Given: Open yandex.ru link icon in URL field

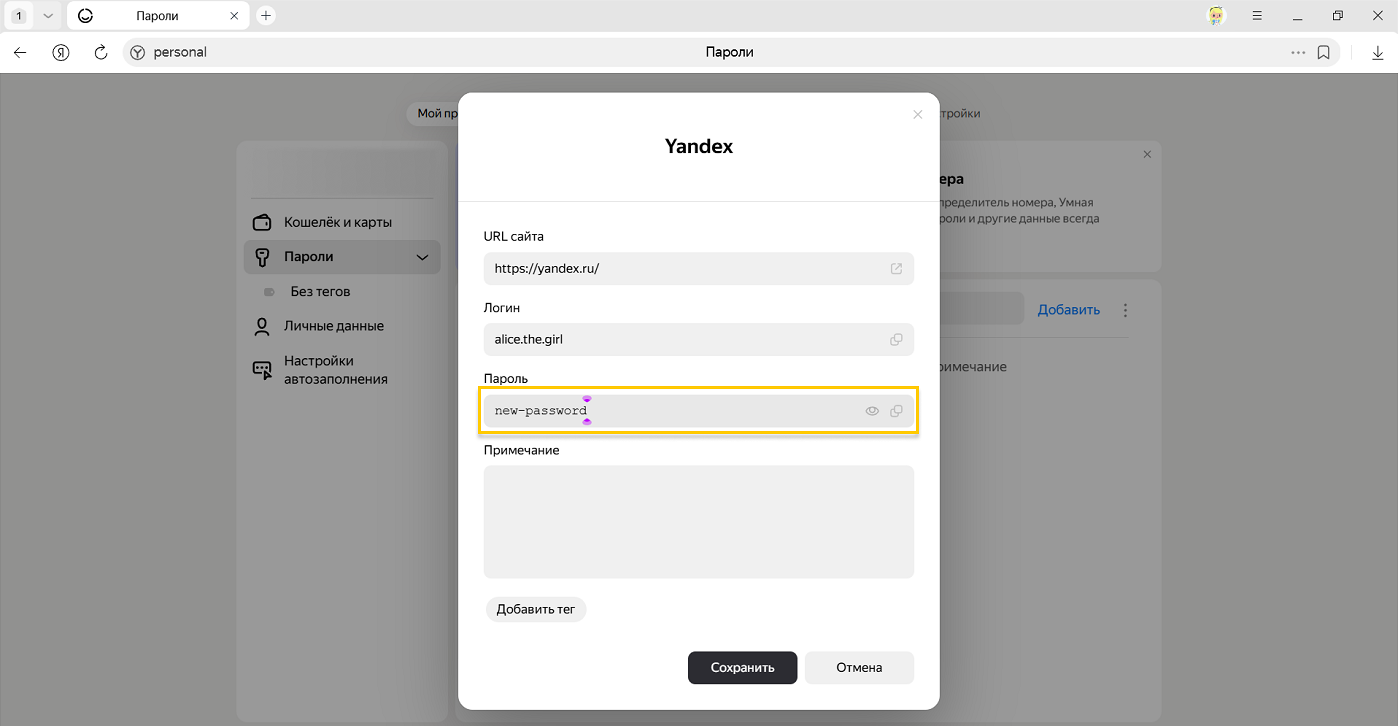Looking at the screenshot, I should click(896, 269).
